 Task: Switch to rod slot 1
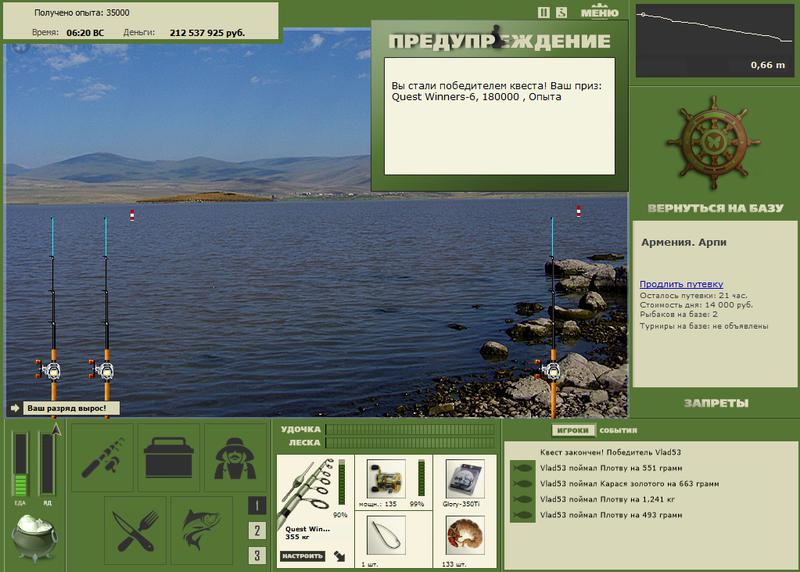tap(257, 506)
